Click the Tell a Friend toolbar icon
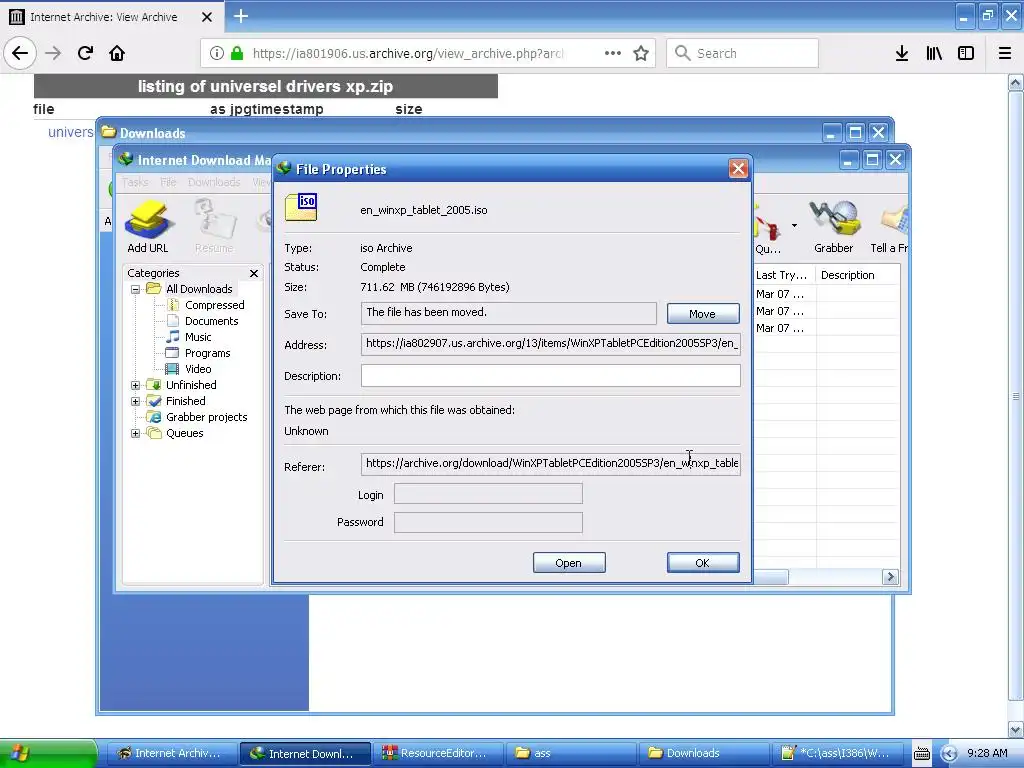Image resolution: width=1024 pixels, height=768 pixels. tap(889, 227)
